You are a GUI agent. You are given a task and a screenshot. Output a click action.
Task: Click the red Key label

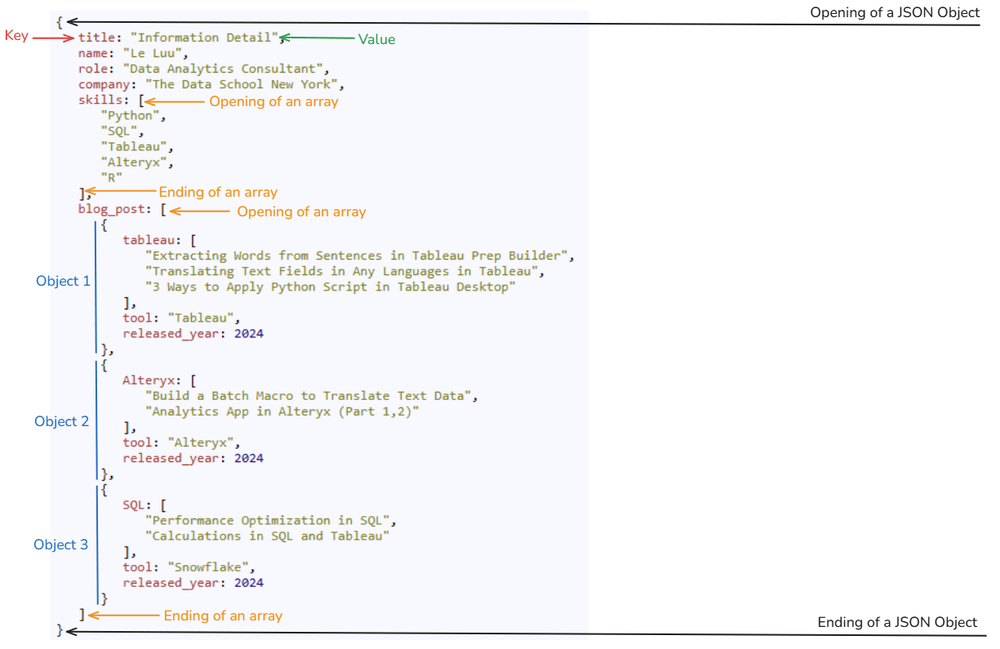[17, 36]
